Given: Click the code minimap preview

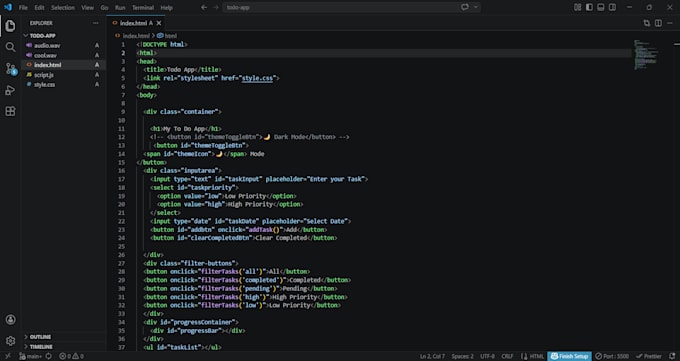Looking at the screenshot, I should coord(646,54).
